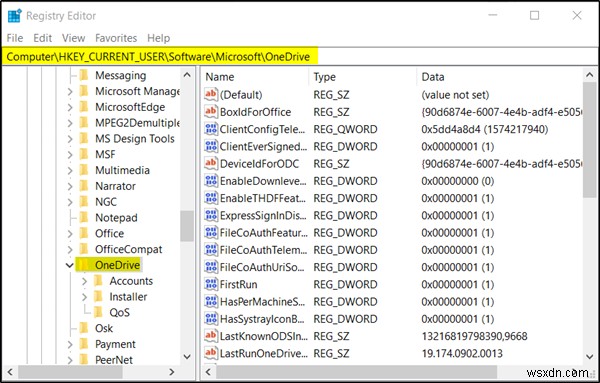Click the values pane scroll up arrow
600x383 pixels.
(x=590, y=75)
